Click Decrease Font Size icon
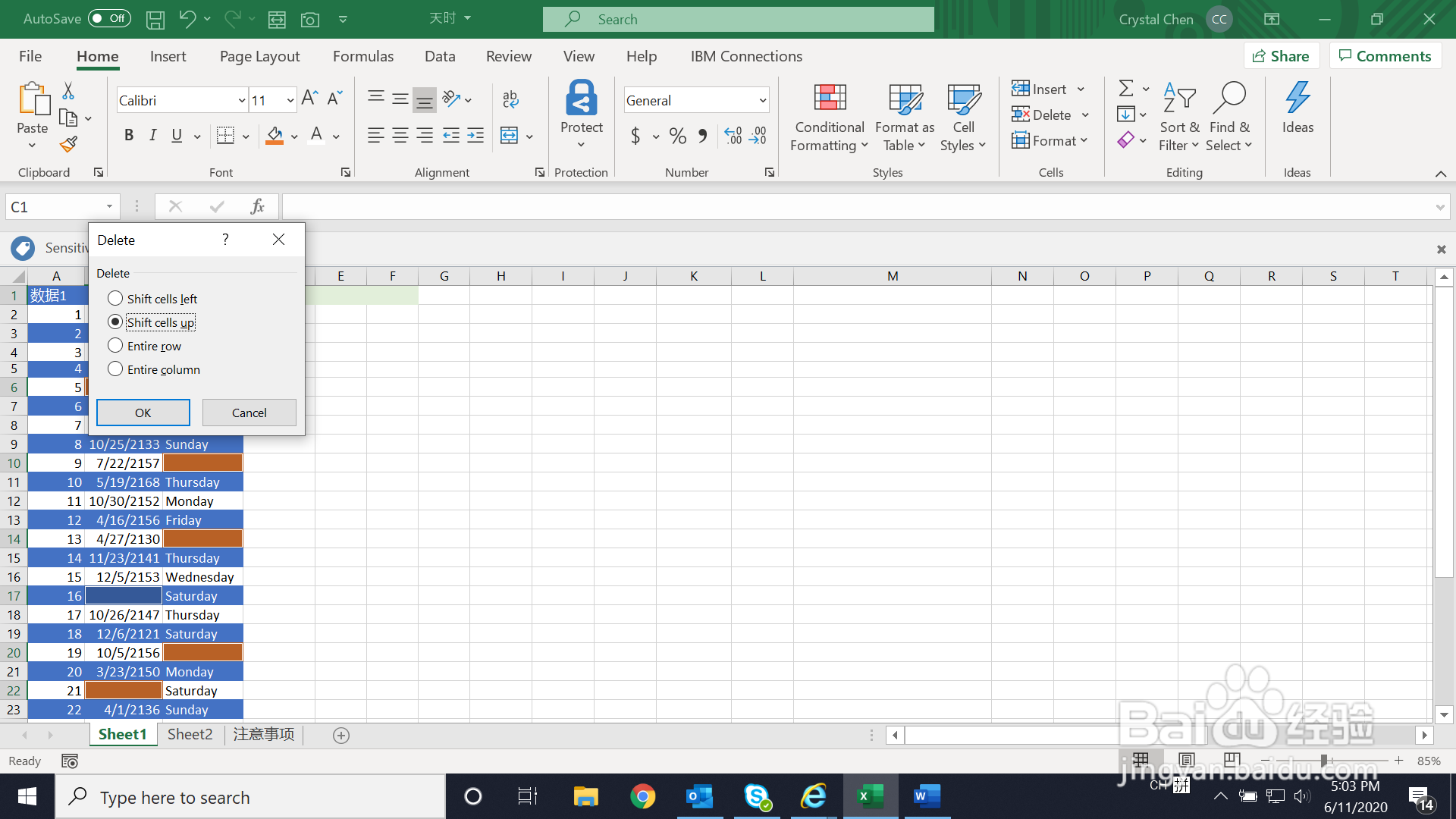 (x=334, y=99)
